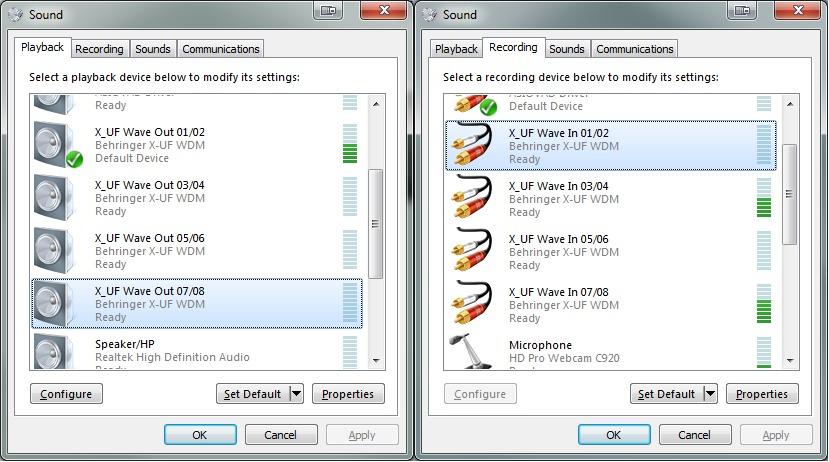829x462 pixels.
Task: Select X_UF Wave In 03/04 RCA cable icon
Action: click(x=472, y=198)
